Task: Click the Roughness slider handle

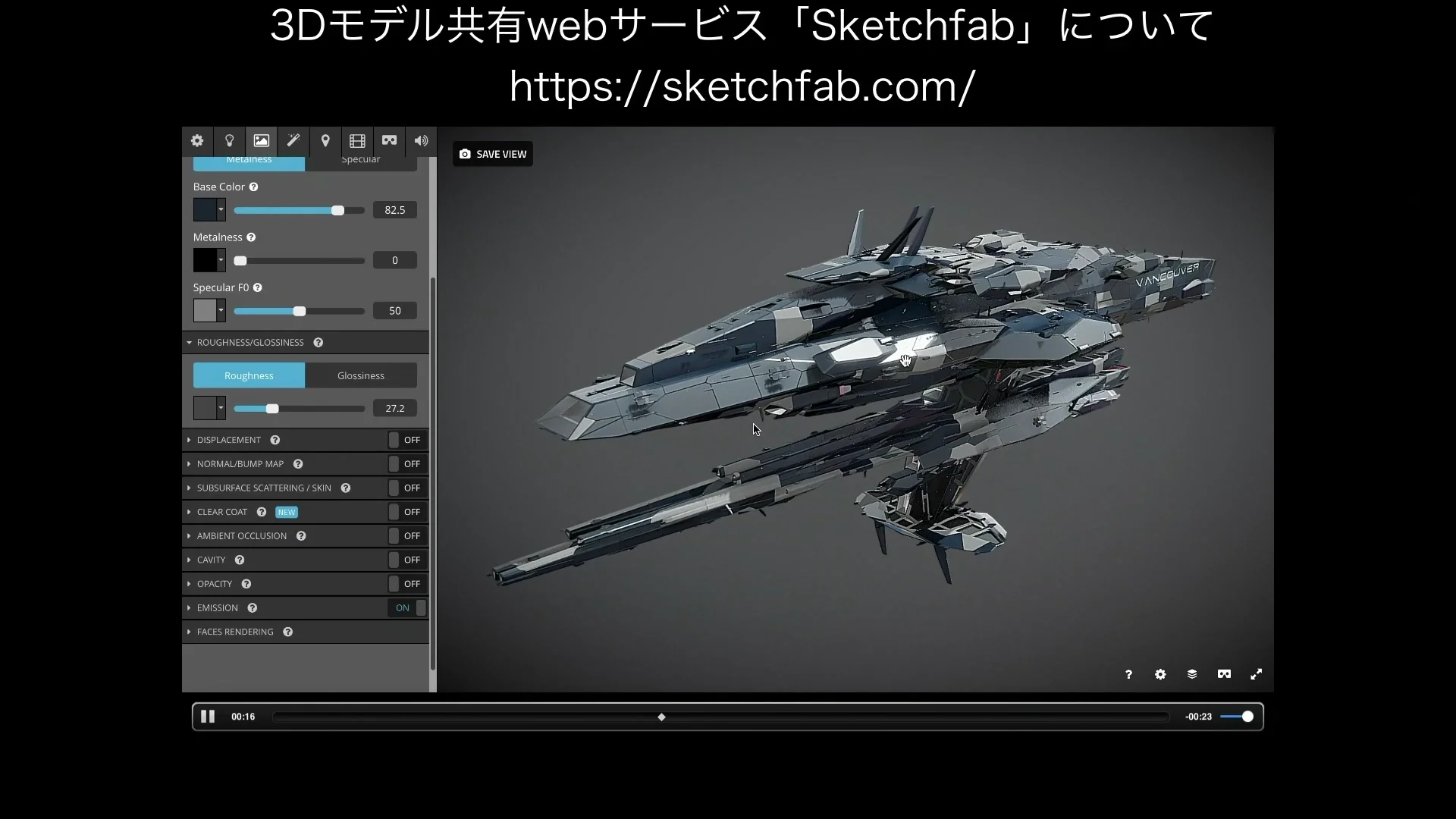Action: coord(272,409)
